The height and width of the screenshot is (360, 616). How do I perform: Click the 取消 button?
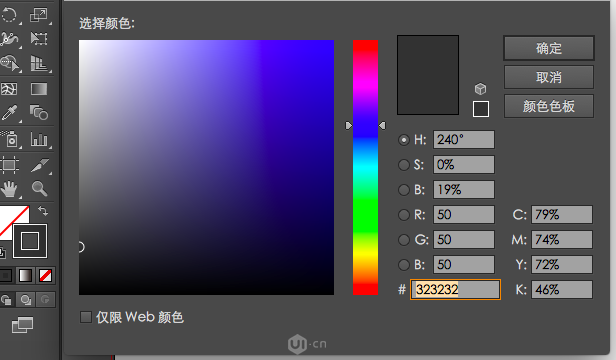point(549,77)
